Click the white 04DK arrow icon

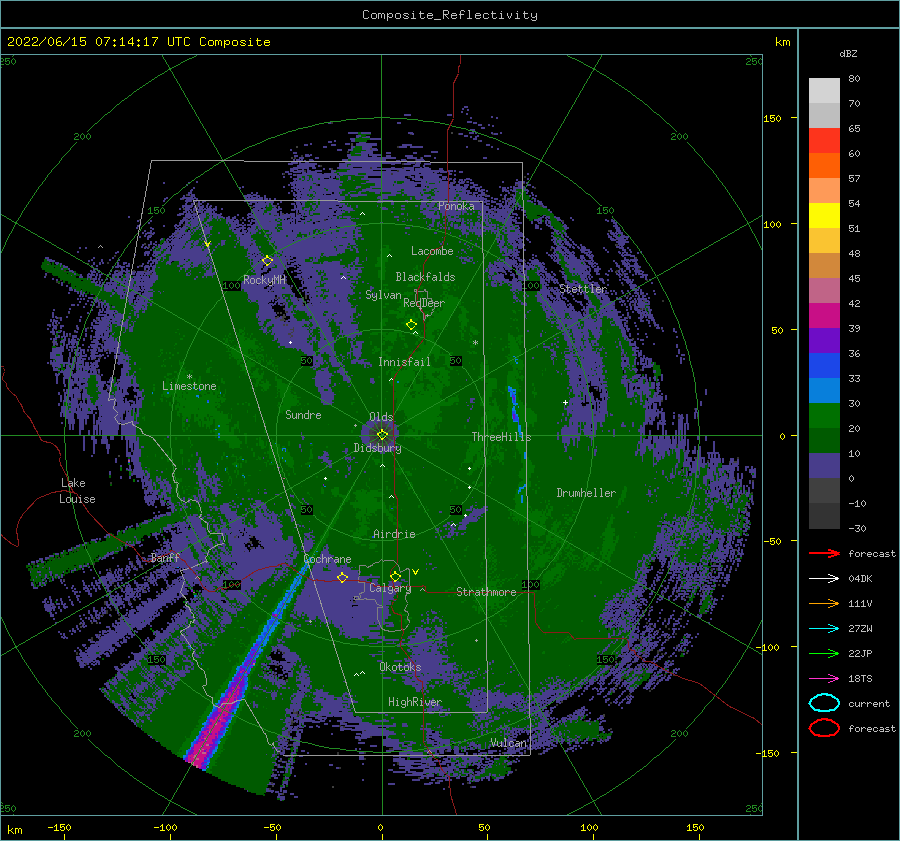tap(824, 579)
